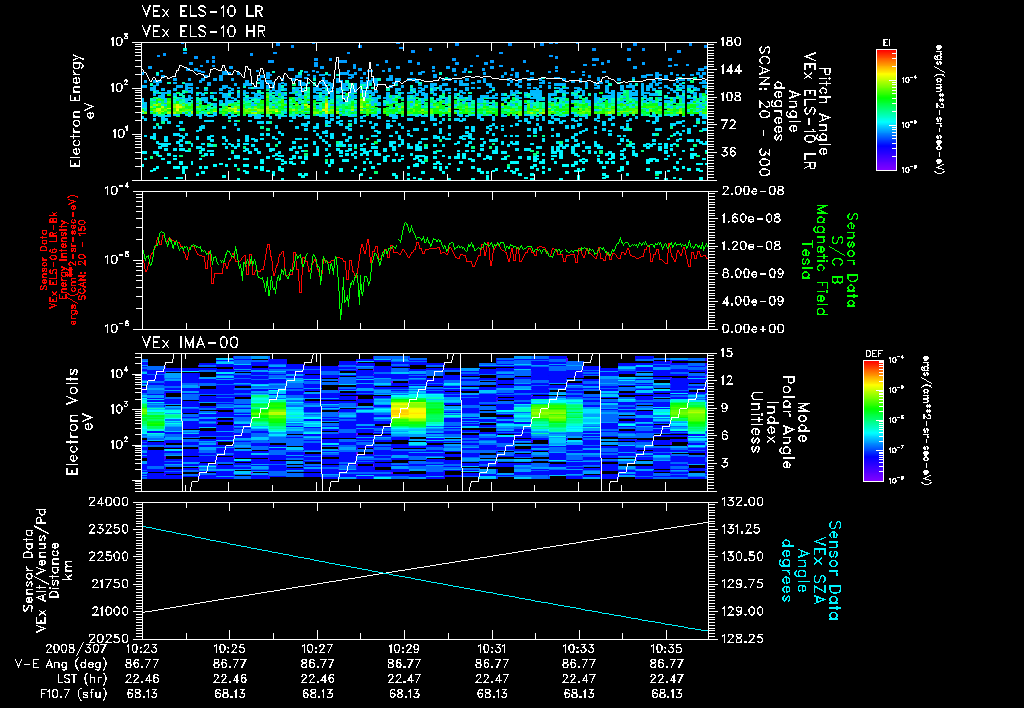
Task: Click the "22500" distance tick label
Action: point(110,556)
